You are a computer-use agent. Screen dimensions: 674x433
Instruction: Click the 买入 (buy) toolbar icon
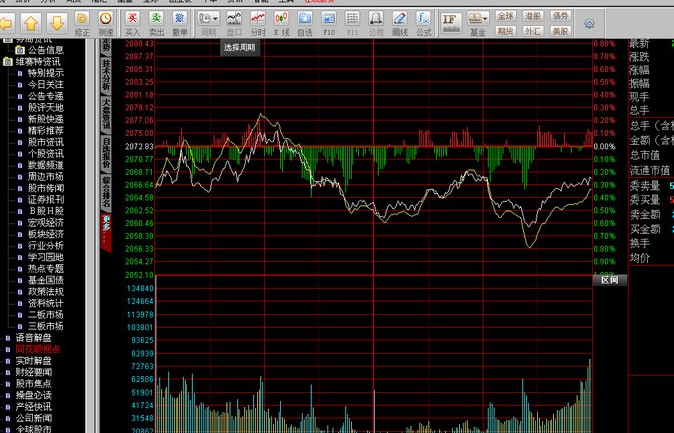tap(132, 22)
